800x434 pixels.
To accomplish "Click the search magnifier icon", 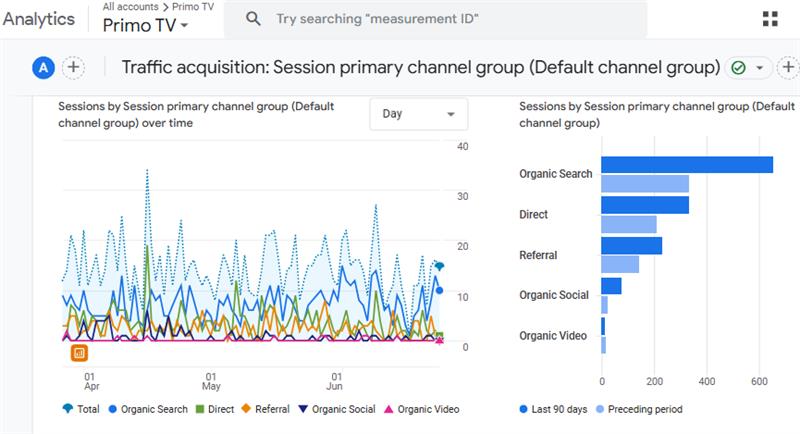I will (x=254, y=19).
